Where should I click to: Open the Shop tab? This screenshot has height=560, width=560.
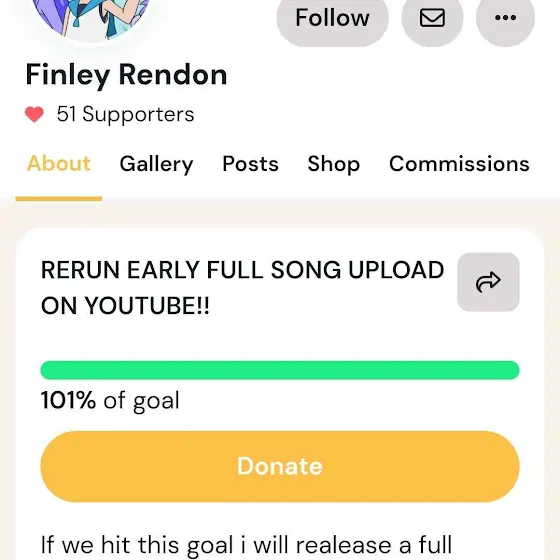(334, 164)
